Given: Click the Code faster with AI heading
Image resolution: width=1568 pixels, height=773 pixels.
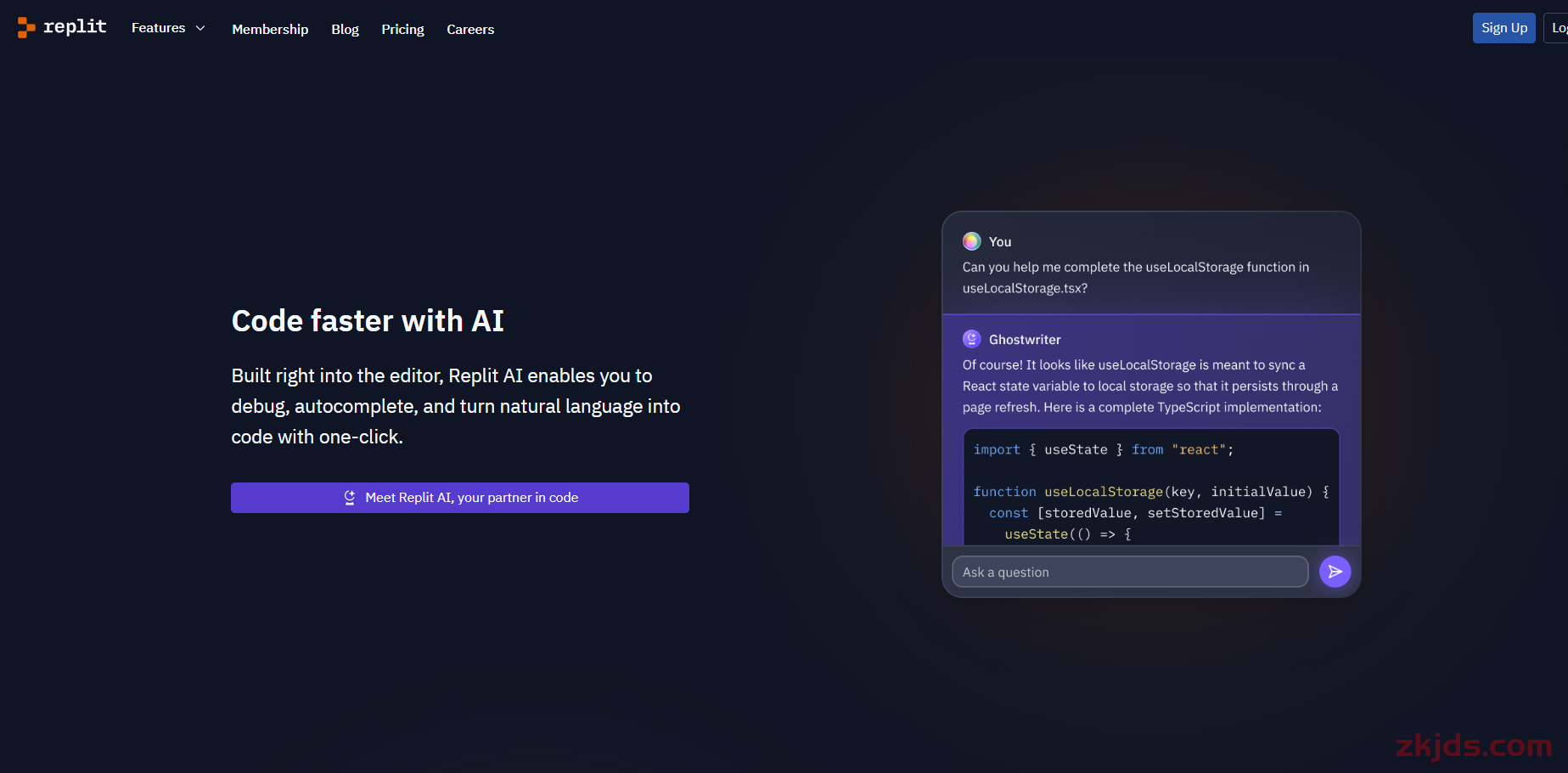Looking at the screenshot, I should tap(368, 321).
